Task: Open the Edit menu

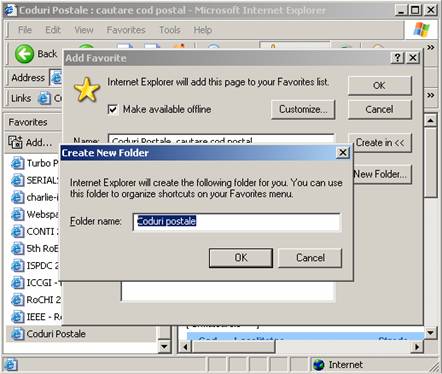Action: coord(53,30)
